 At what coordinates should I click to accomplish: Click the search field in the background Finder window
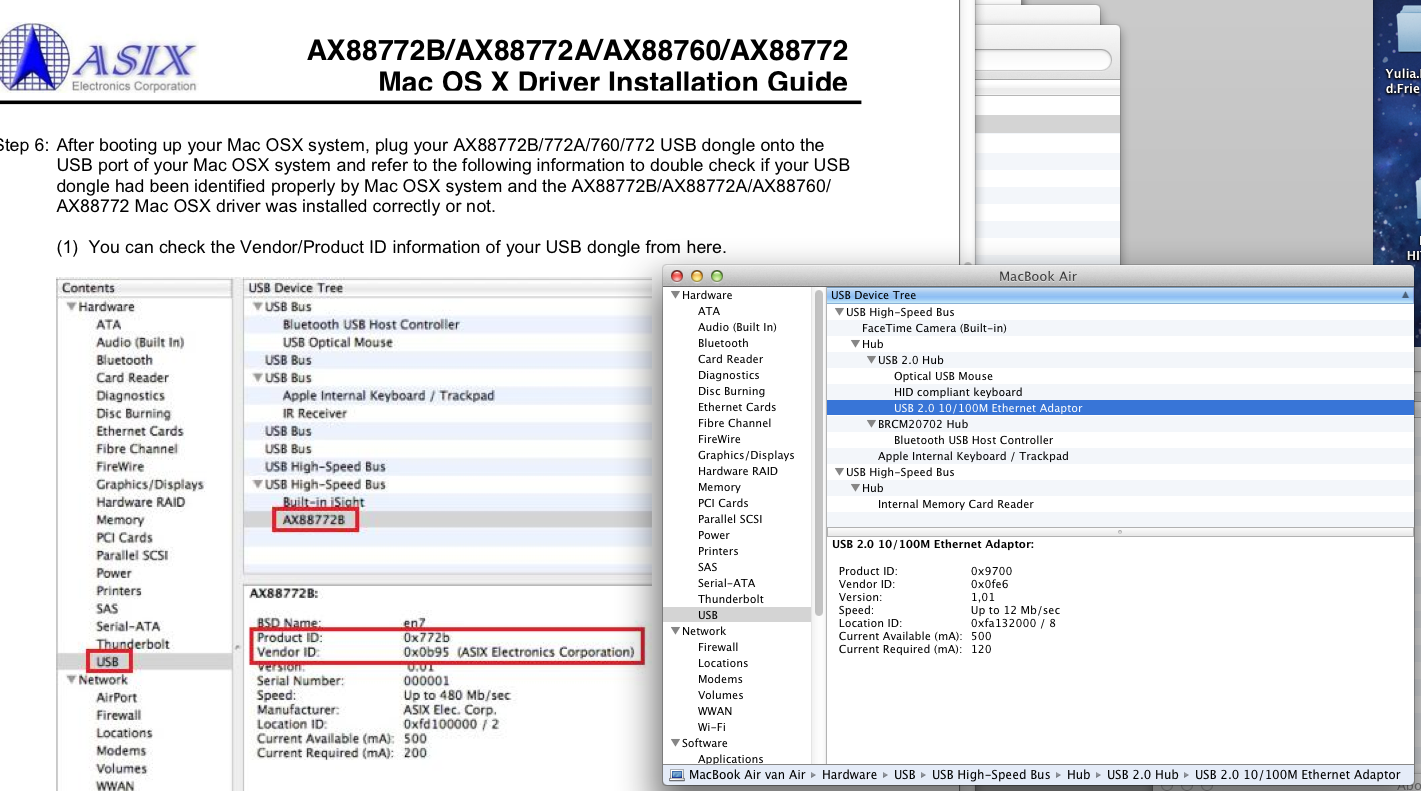pyautogui.click(x=1042, y=60)
